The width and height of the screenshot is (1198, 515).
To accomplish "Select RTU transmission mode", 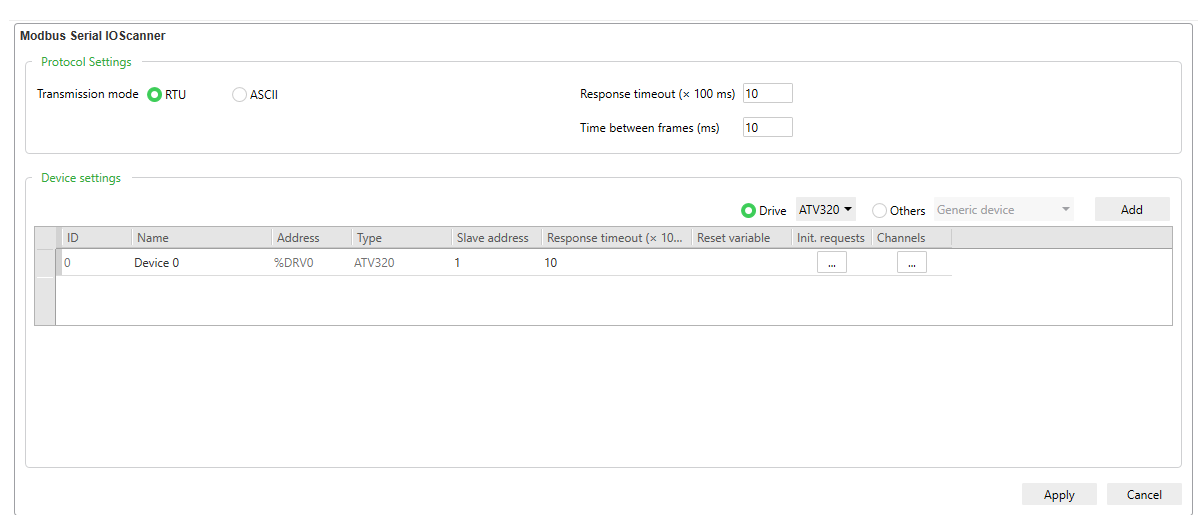I will tap(154, 95).
